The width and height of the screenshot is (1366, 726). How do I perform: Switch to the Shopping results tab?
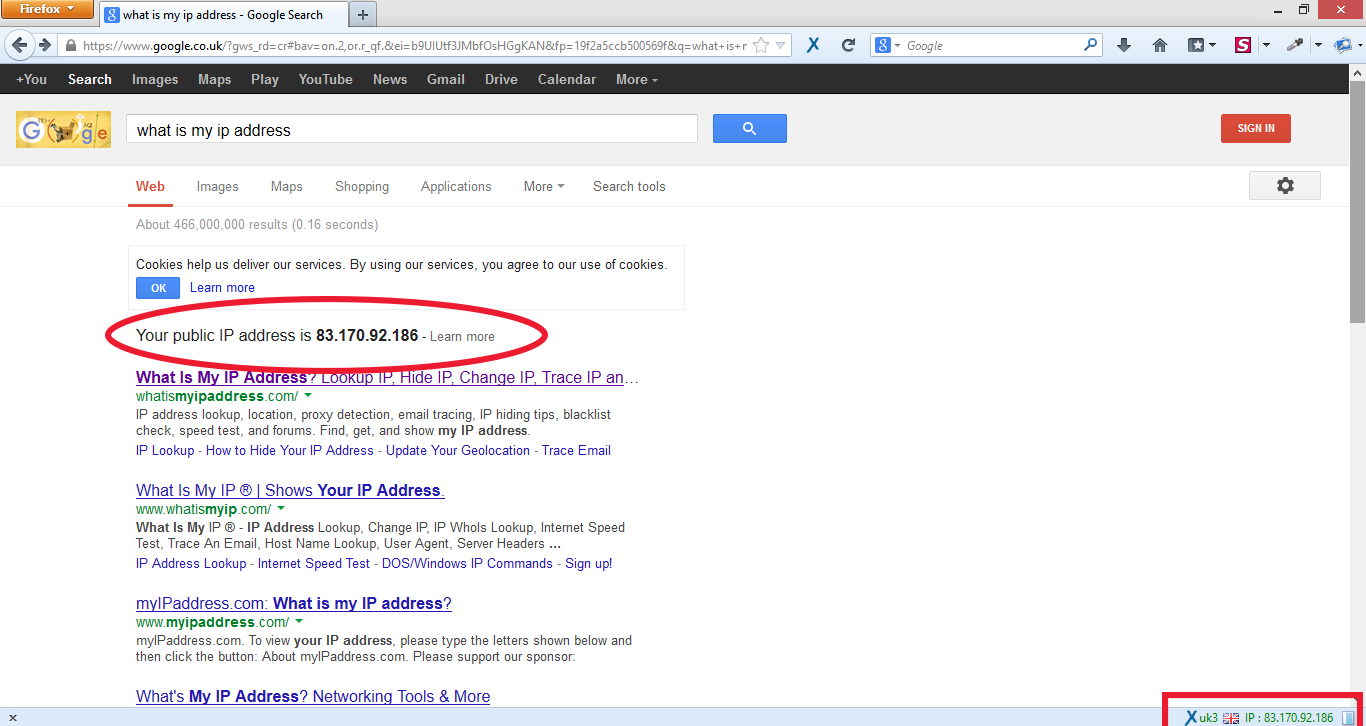tap(362, 186)
